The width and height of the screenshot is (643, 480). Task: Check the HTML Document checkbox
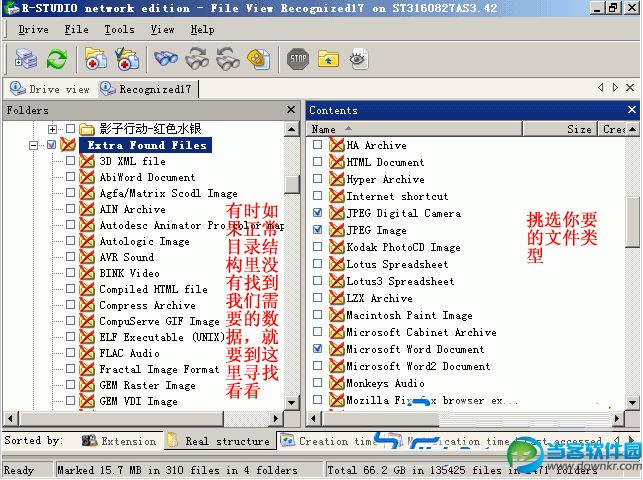coord(317,162)
